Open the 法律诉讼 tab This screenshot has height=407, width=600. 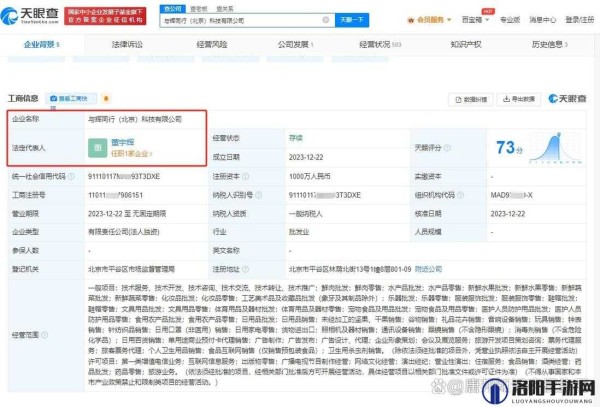[127, 45]
